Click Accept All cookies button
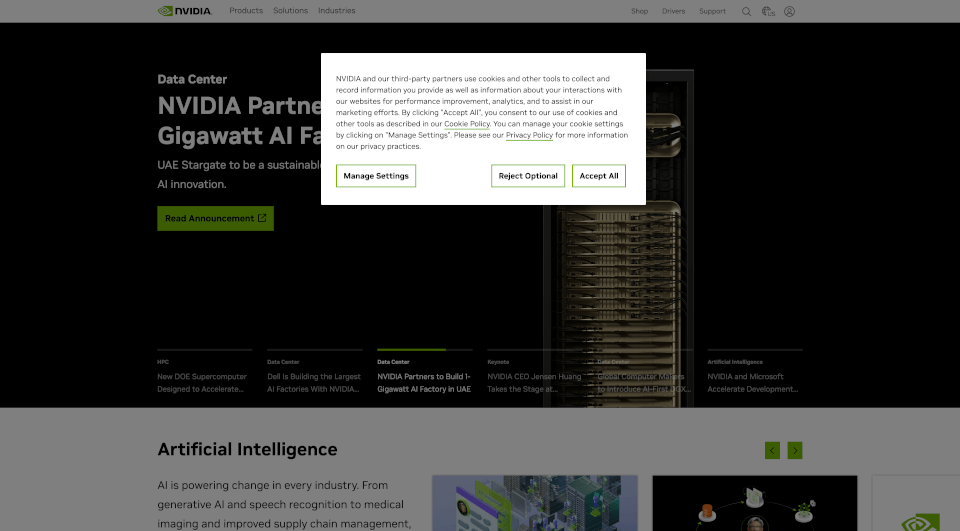Viewport: 960px width, 531px height. [x=599, y=176]
